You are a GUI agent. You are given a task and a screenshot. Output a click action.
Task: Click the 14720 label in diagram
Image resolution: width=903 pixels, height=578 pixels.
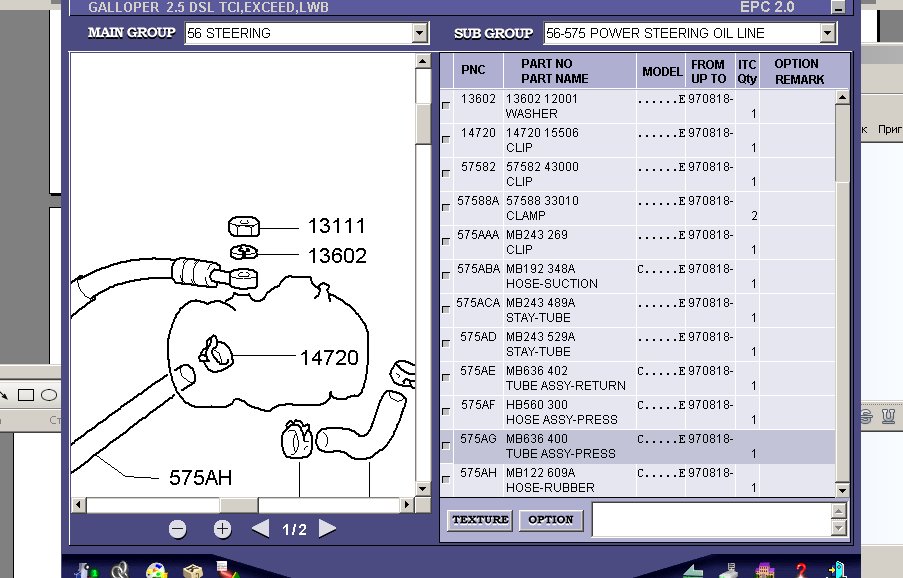pos(329,358)
